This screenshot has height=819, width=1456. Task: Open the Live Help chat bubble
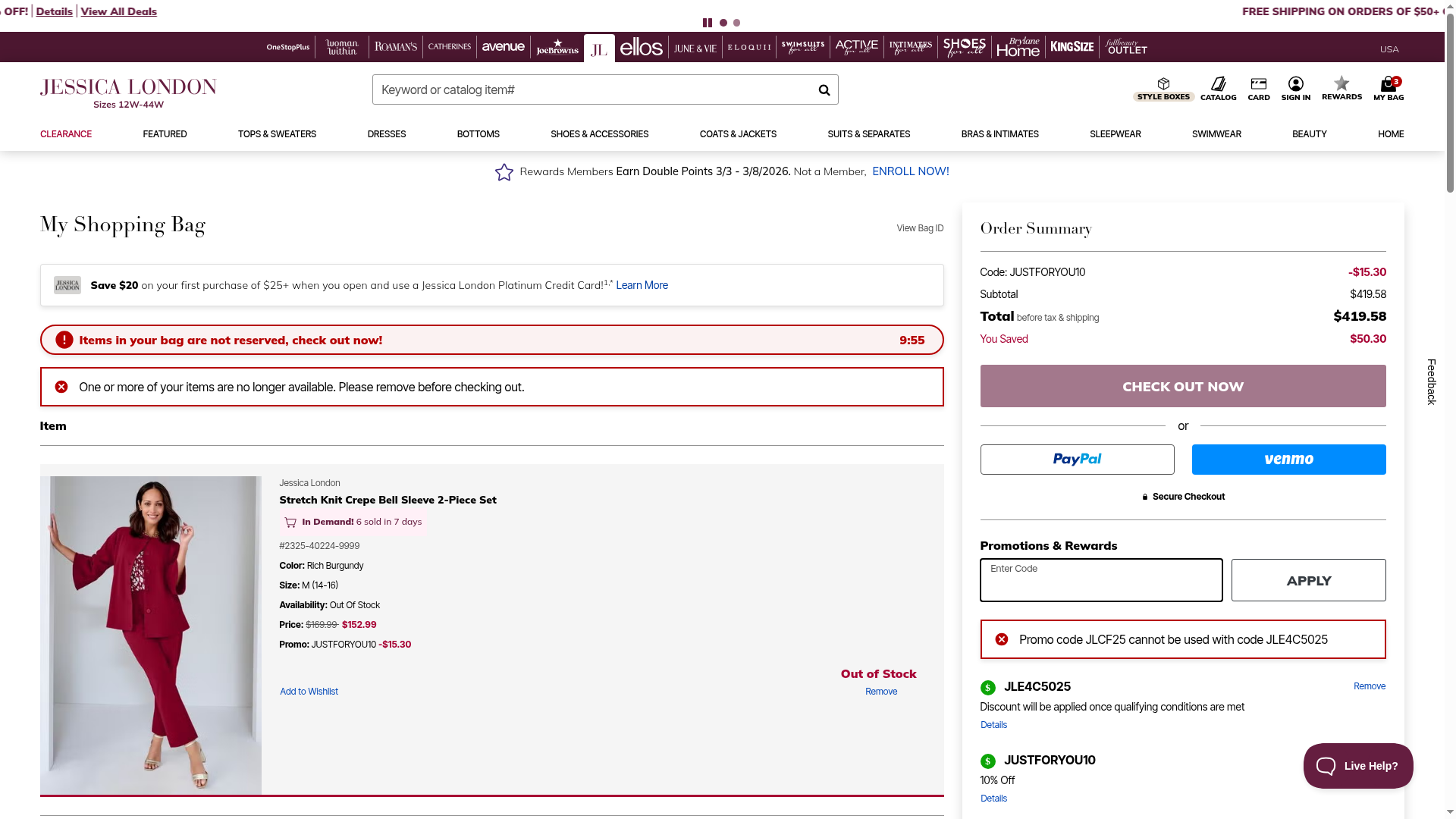point(1357,766)
